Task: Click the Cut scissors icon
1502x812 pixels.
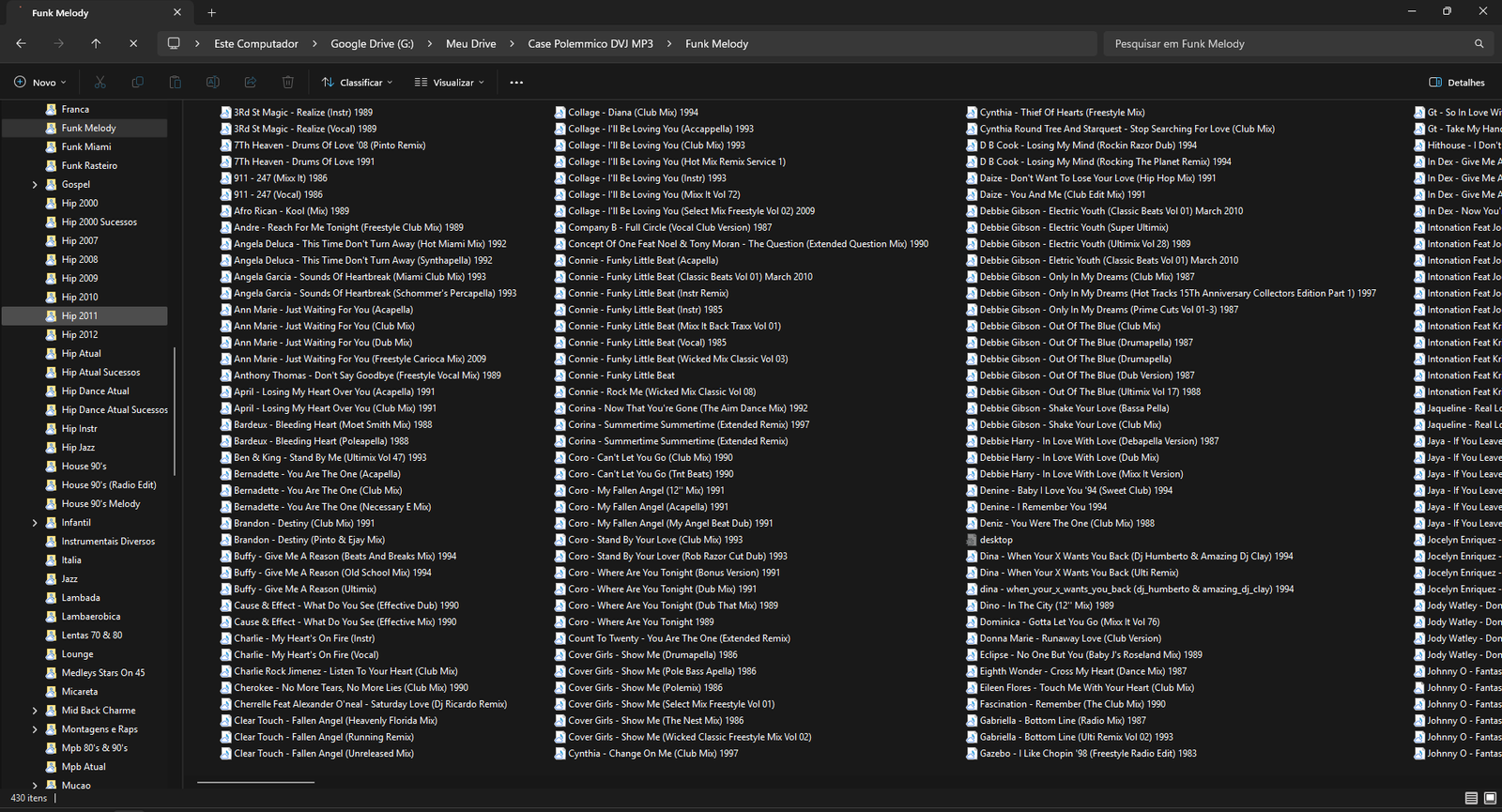Action: click(x=100, y=83)
